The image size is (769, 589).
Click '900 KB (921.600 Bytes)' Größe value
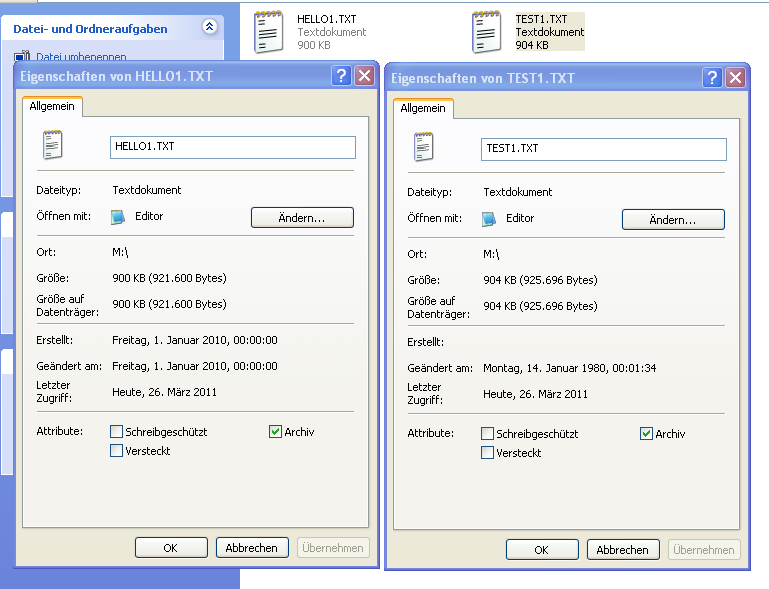point(169,278)
